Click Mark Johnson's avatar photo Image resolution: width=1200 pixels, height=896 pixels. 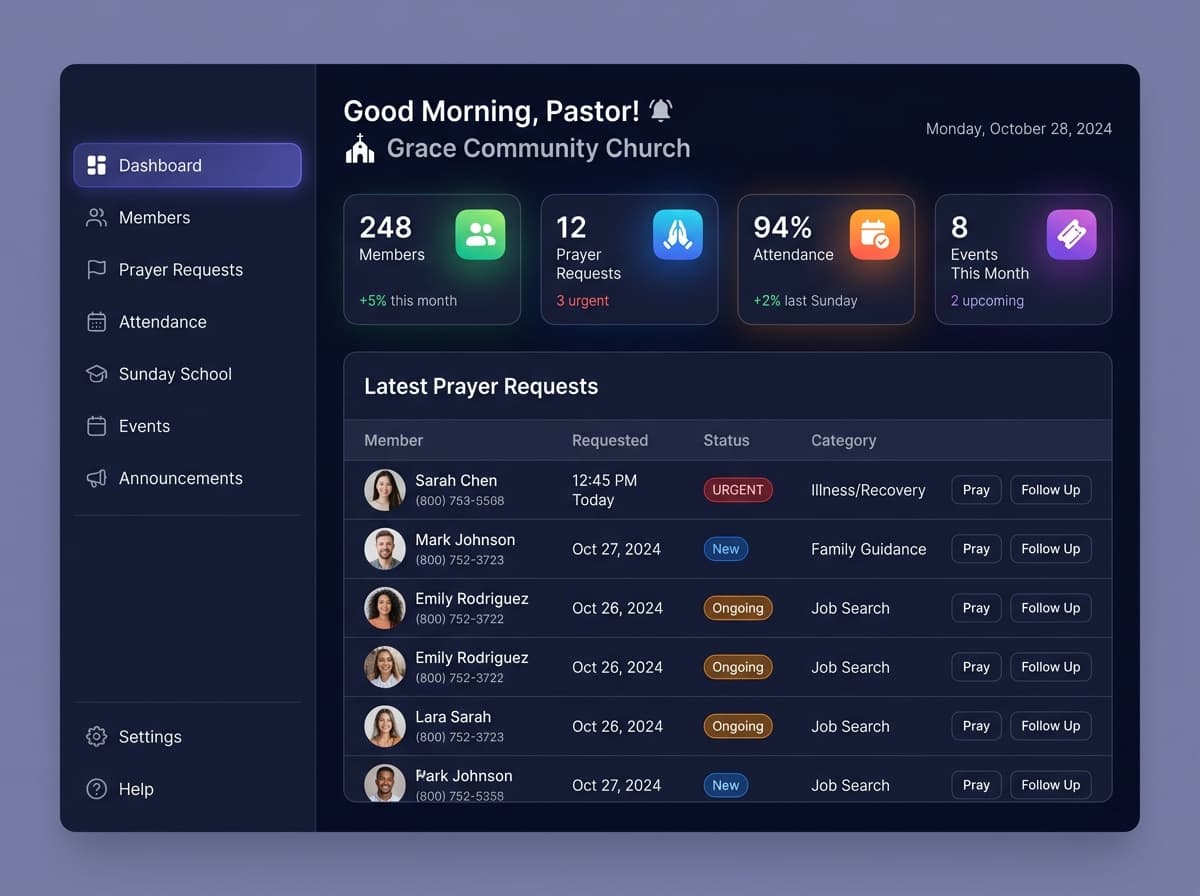click(385, 549)
